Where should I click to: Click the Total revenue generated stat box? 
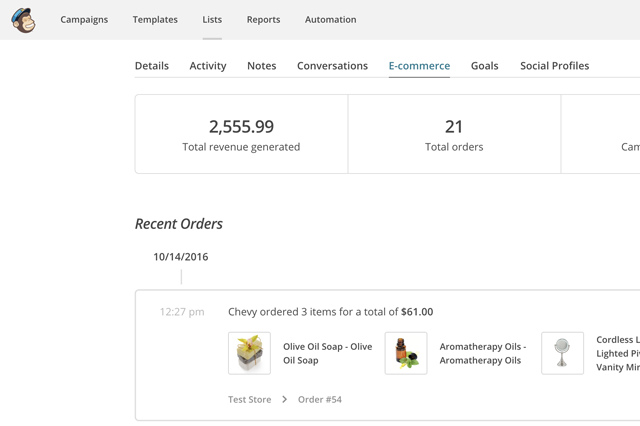tap(241, 134)
